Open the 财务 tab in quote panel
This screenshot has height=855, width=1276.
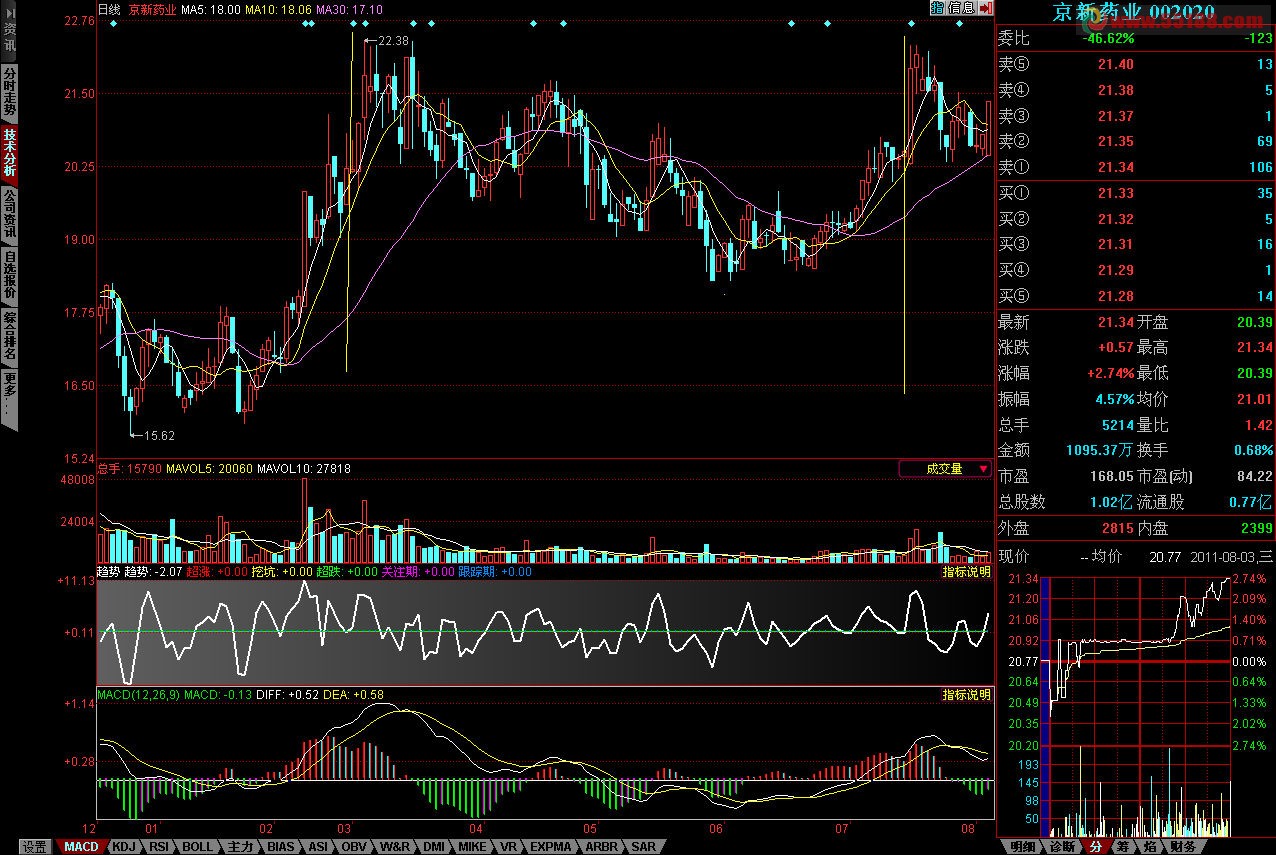[x=1182, y=847]
